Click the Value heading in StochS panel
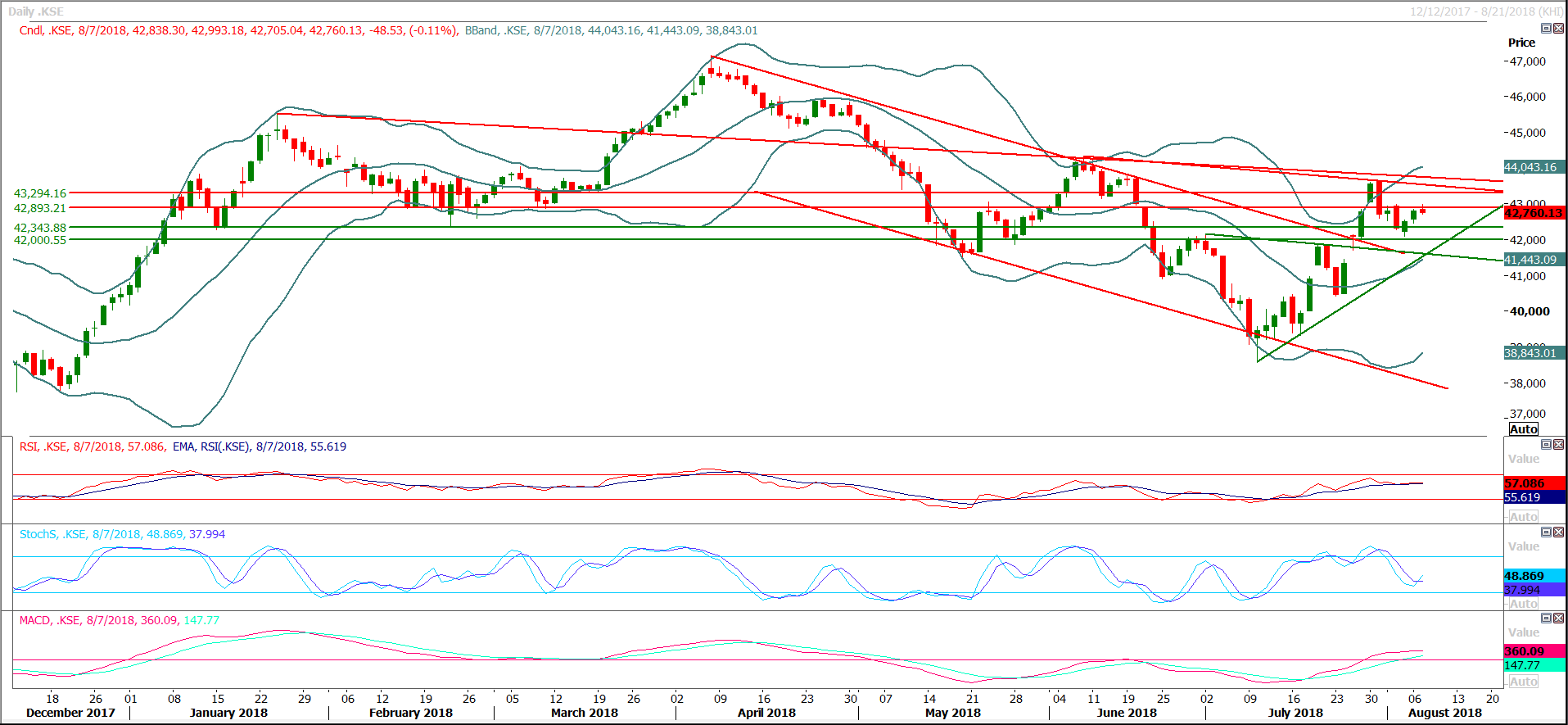The width and height of the screenshot is (1568, 725). coord(1524,546)
